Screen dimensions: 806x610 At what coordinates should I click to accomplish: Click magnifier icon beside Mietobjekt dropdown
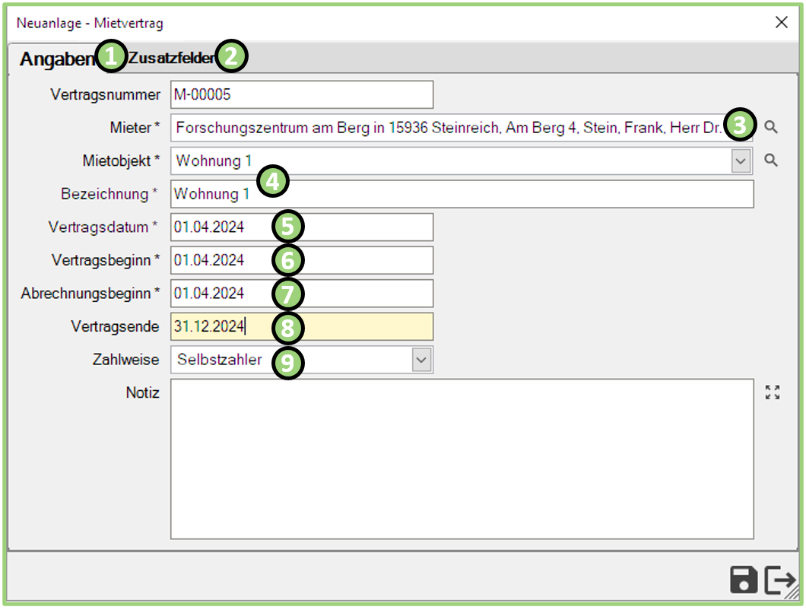(771, 160)
